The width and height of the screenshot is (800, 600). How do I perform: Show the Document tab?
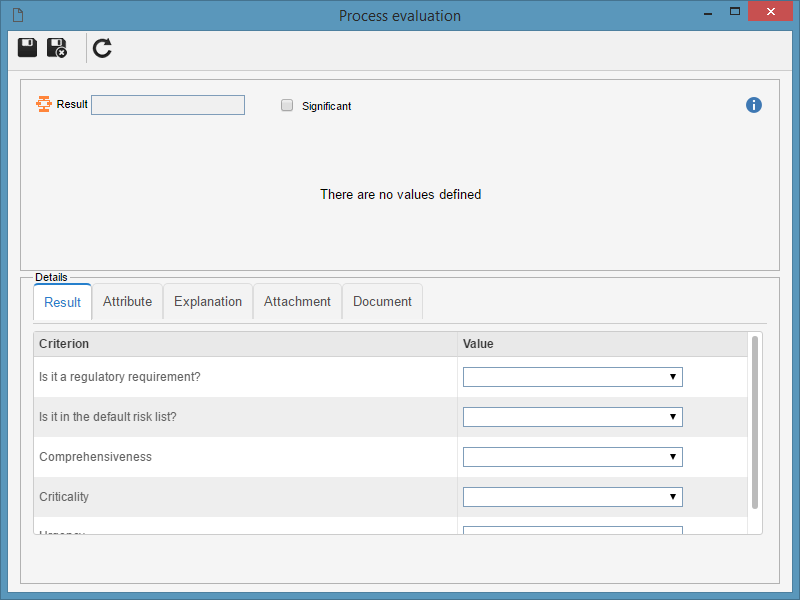click(x=383, y=302)
